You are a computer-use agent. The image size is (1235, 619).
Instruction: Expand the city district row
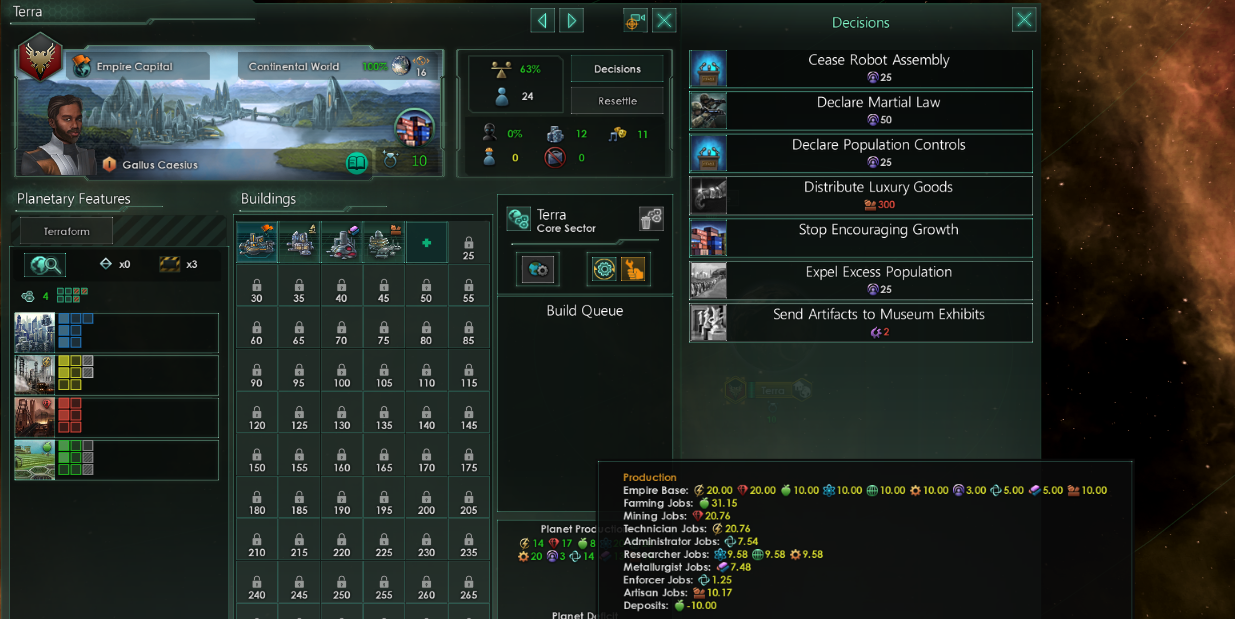click(116, 333)
